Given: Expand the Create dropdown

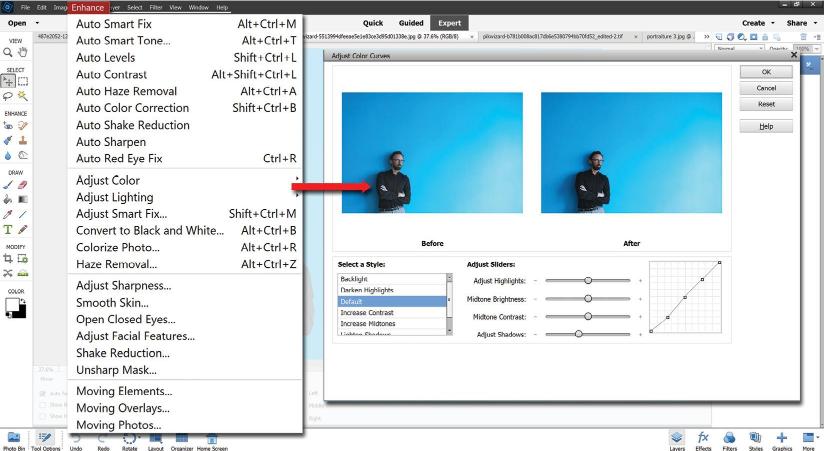Looking at the screenshot, I should click(x=772, y=23).
